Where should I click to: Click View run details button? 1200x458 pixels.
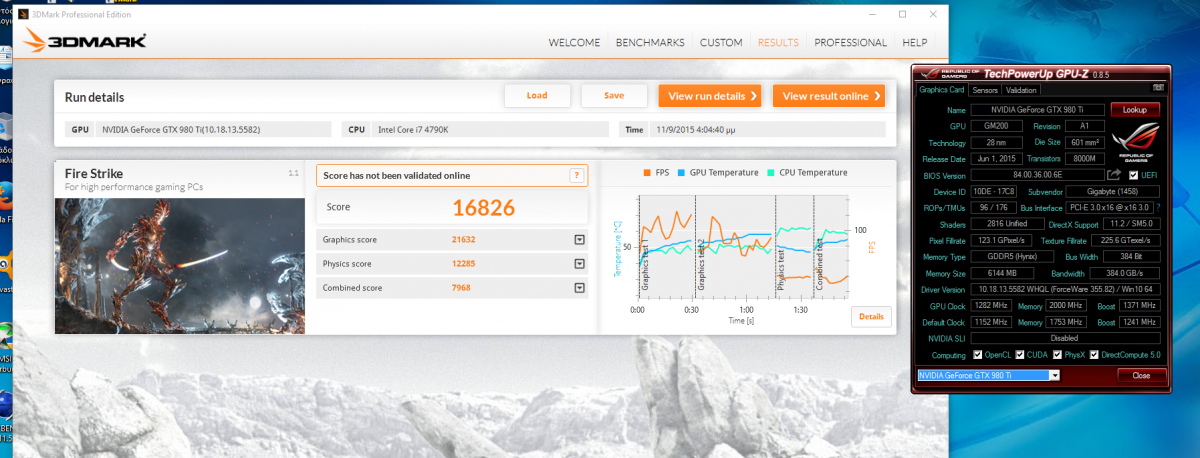(710, 96)
